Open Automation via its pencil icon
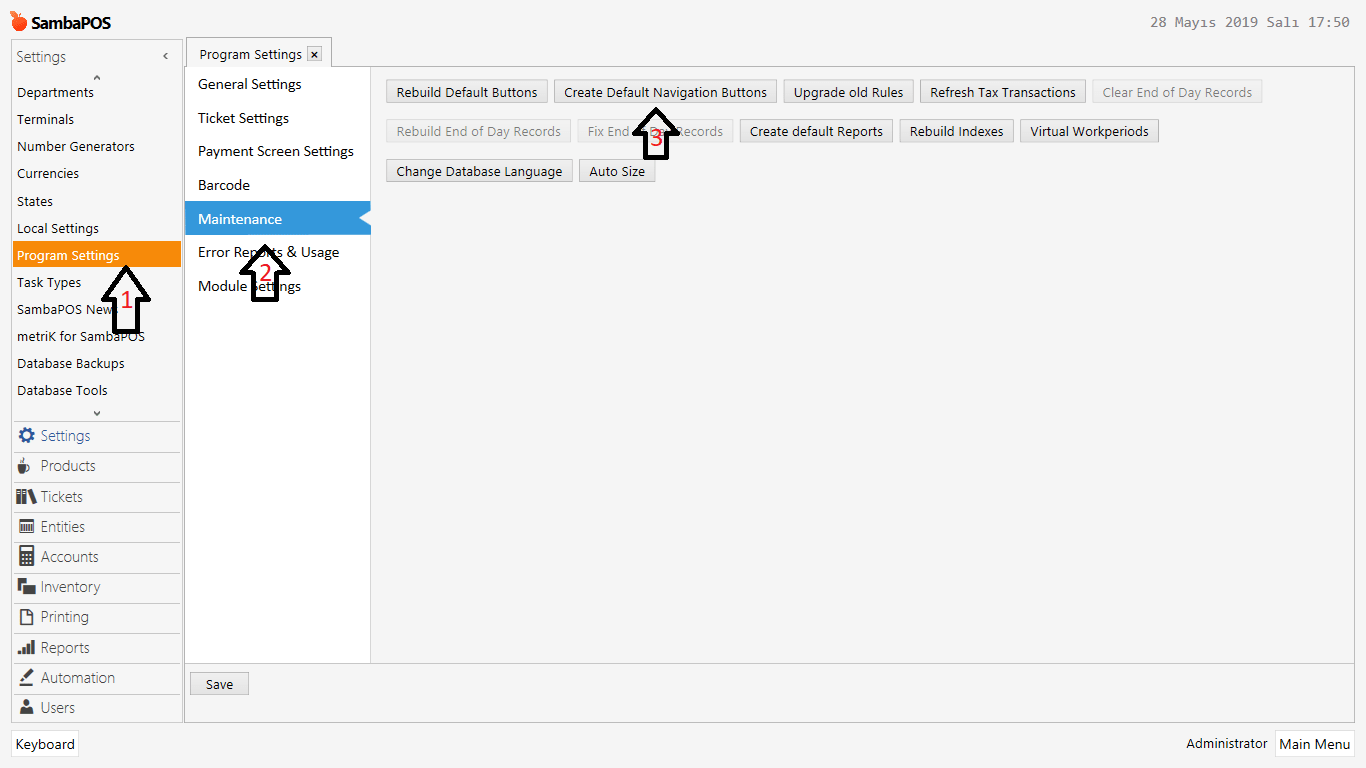This screenshot has height=768, width=1366. (25, 677)
